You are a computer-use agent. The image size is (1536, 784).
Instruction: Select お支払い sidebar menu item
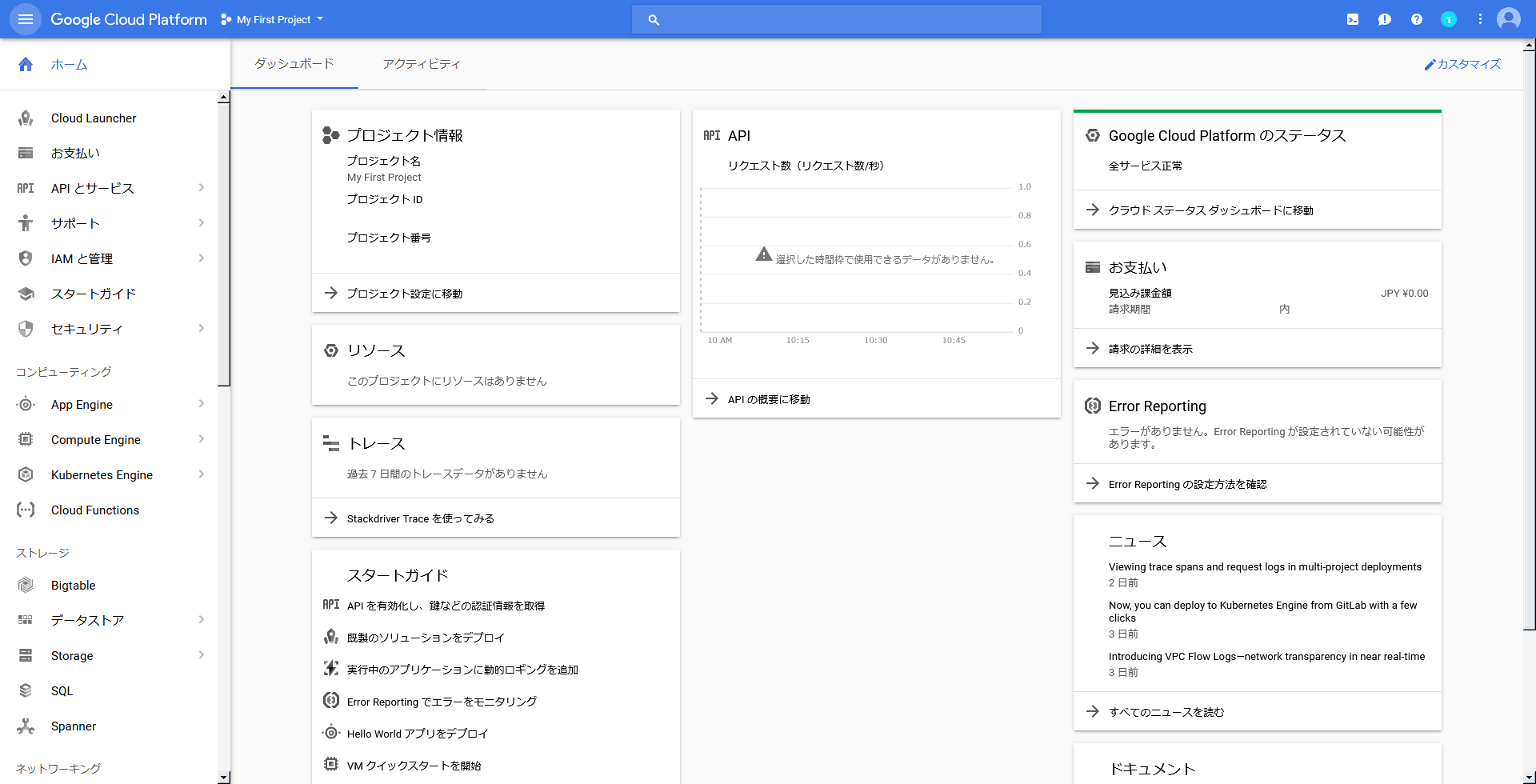click(x=109, y=153)
